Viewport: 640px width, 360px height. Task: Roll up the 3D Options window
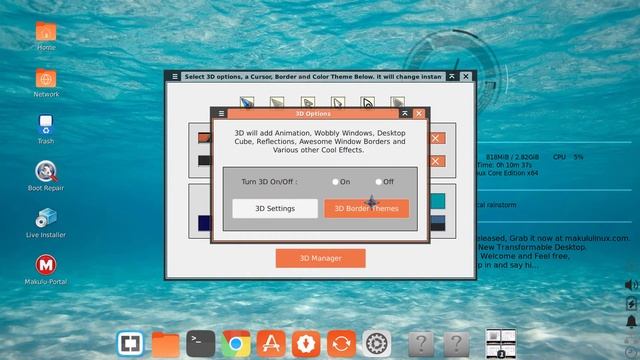point(405,113)
